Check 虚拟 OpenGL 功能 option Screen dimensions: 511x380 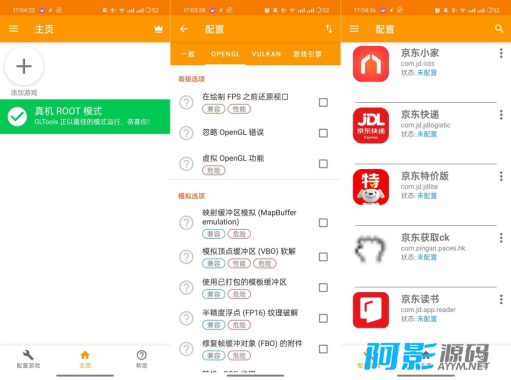(323, 164)
